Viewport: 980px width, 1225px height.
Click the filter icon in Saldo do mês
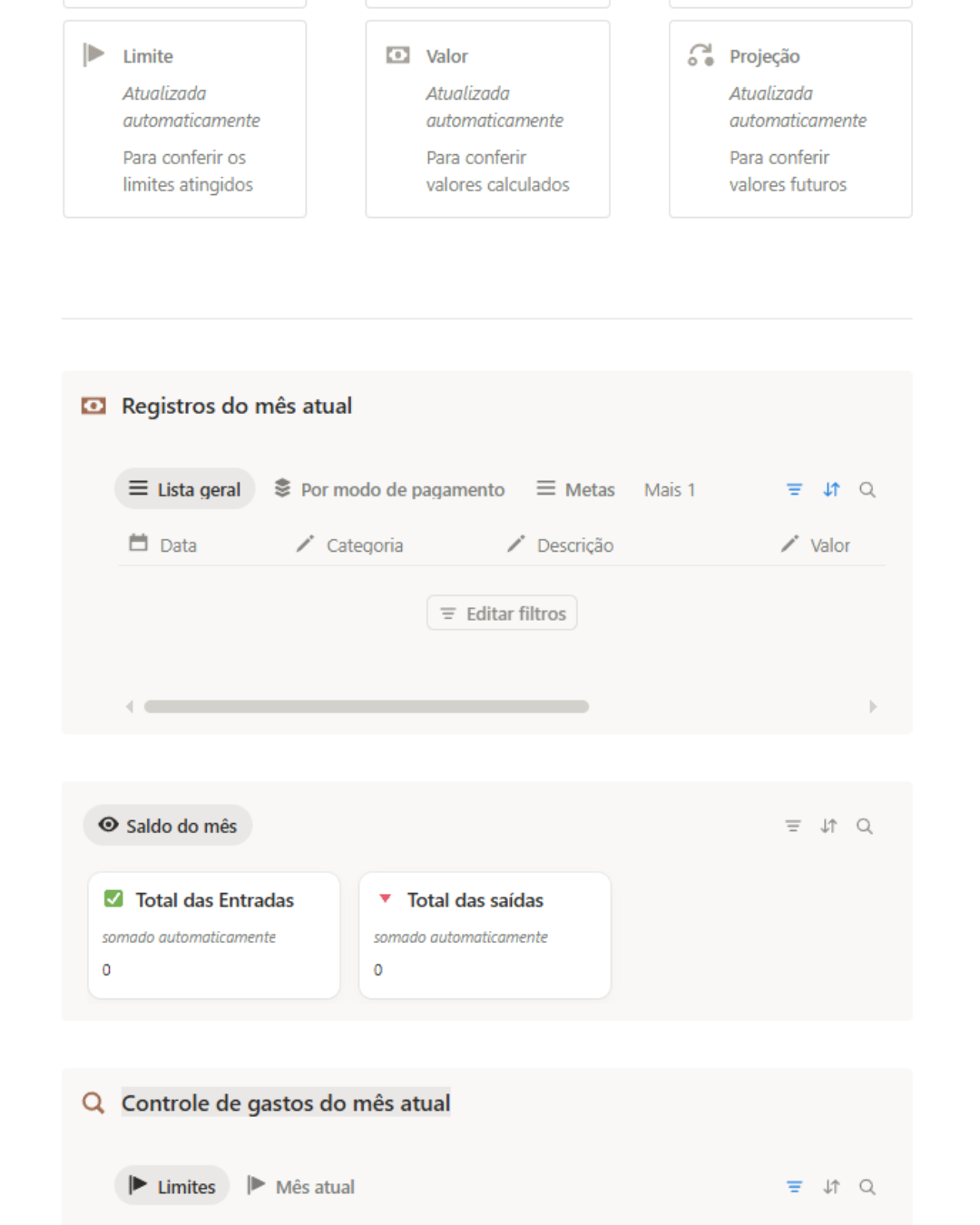793,826
